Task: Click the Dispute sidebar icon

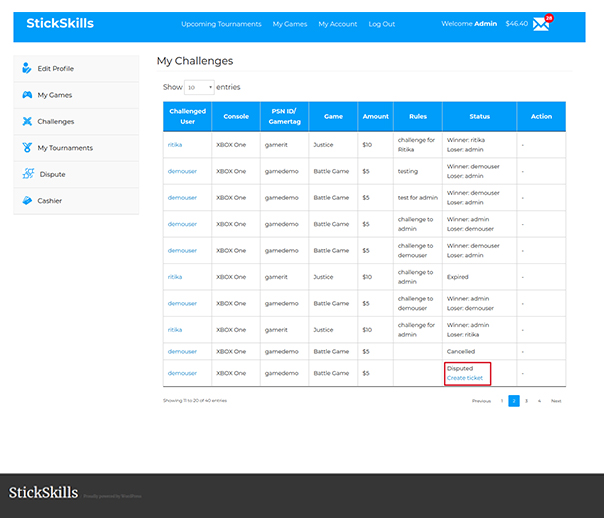Action: click(28, 174)
